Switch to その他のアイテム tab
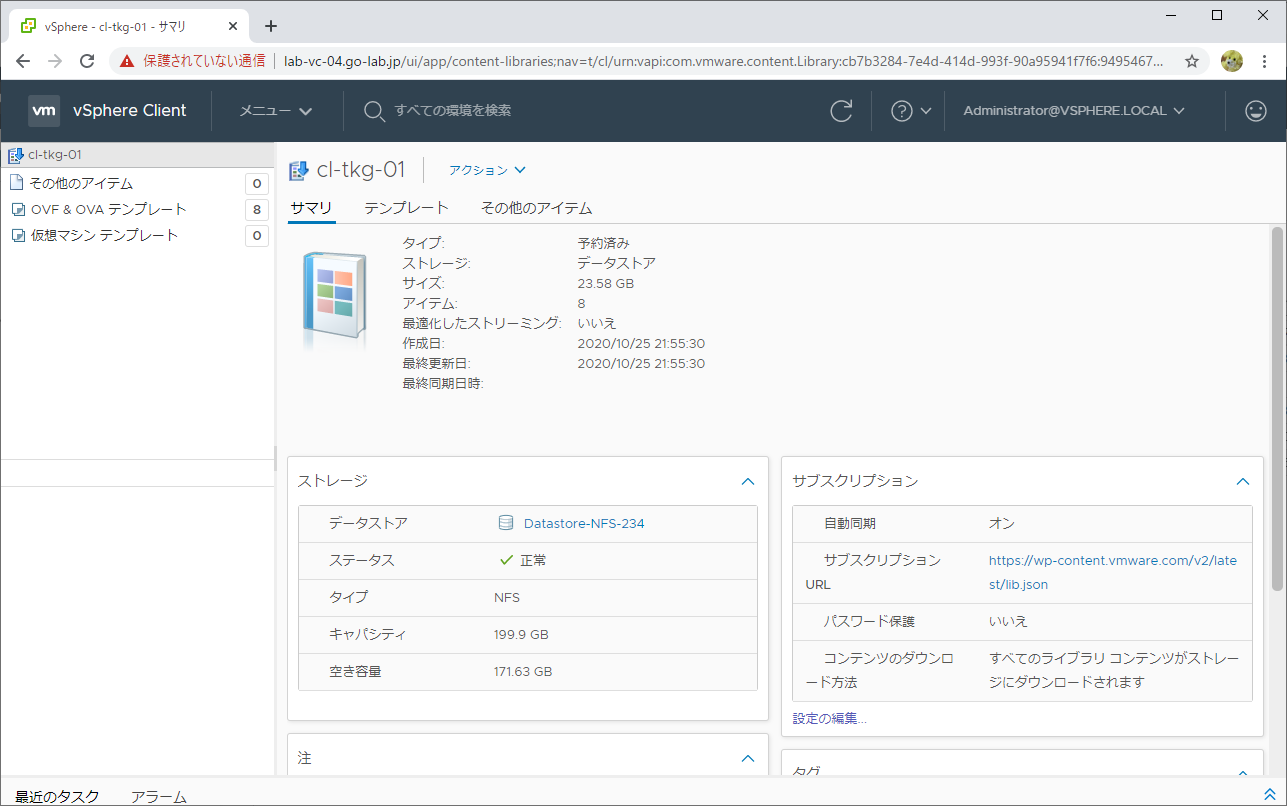 [536, 208]
